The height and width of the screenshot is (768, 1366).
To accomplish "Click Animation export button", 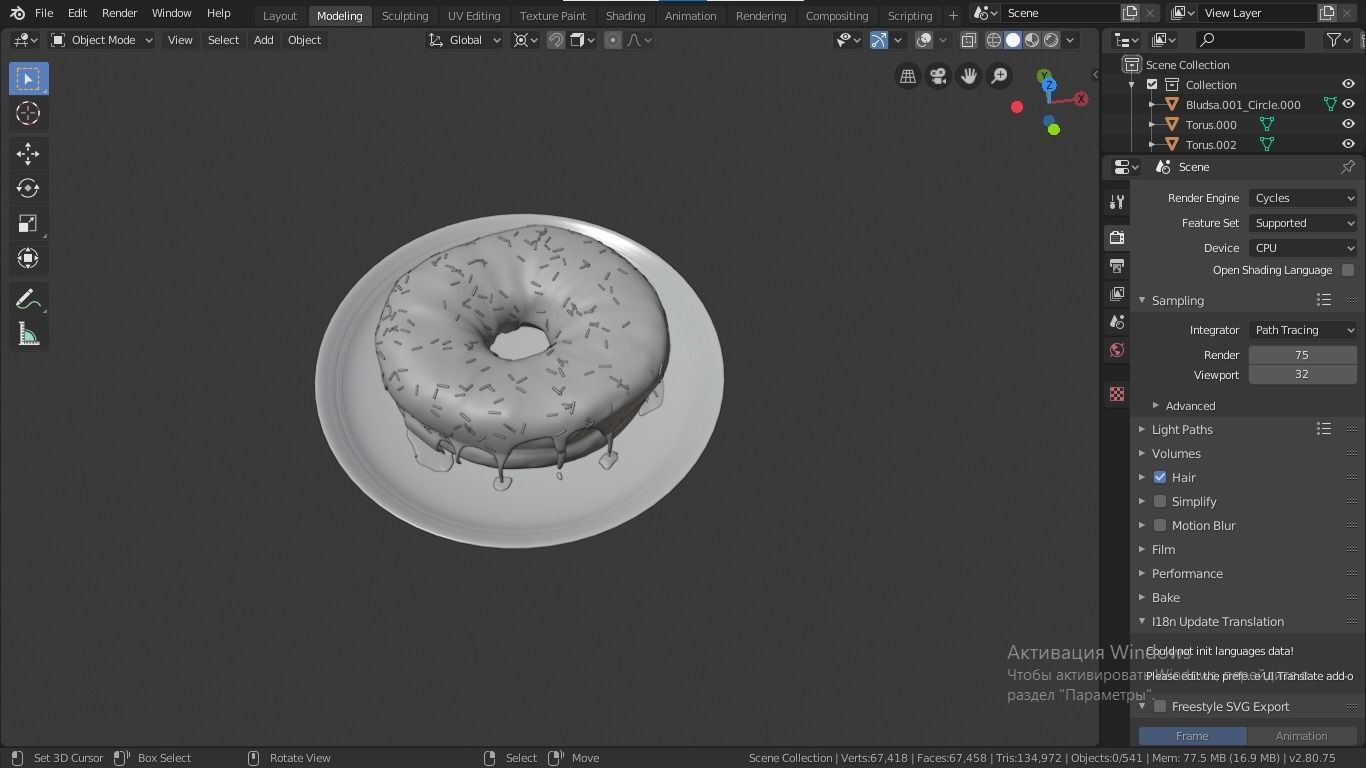I will point(1302,735).
